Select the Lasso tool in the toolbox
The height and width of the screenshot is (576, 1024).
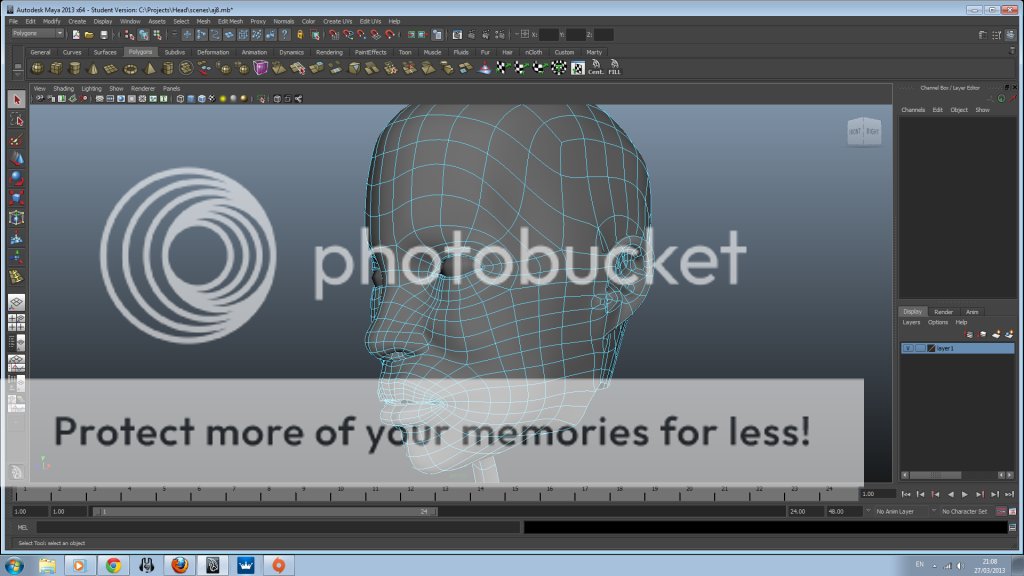click(16, 120)
